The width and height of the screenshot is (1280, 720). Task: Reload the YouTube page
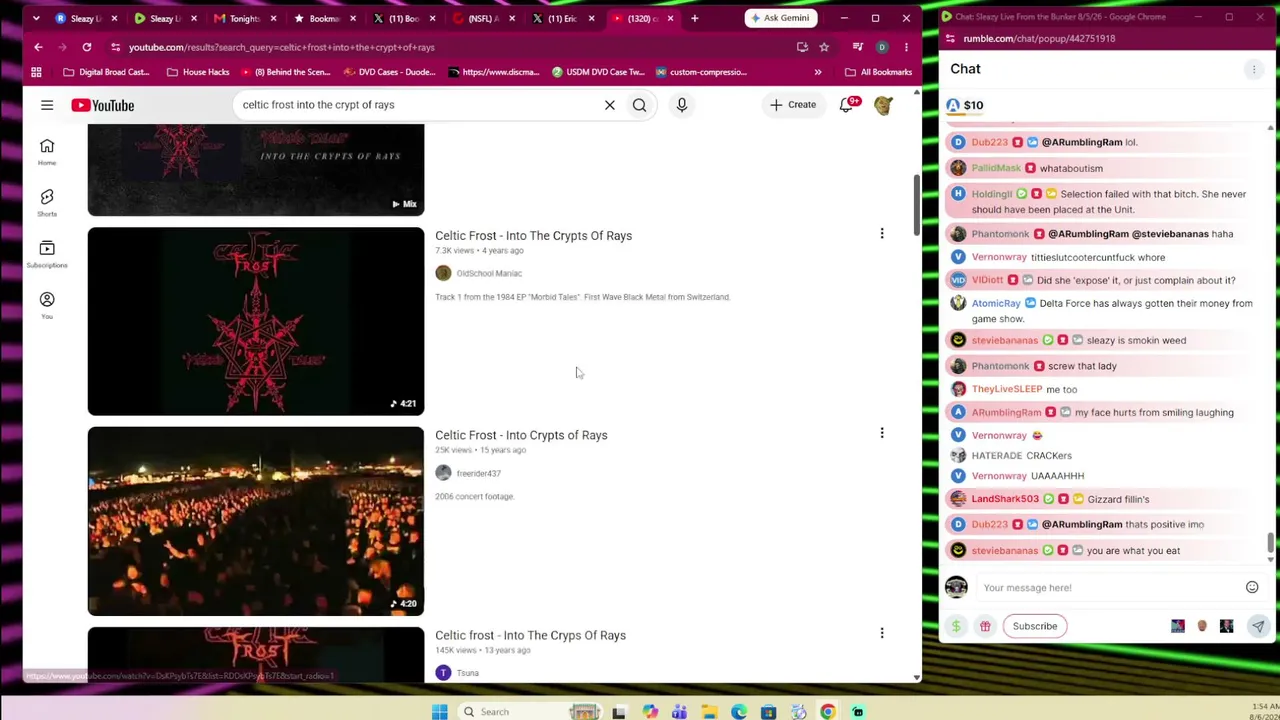click(x=87, y=47)
